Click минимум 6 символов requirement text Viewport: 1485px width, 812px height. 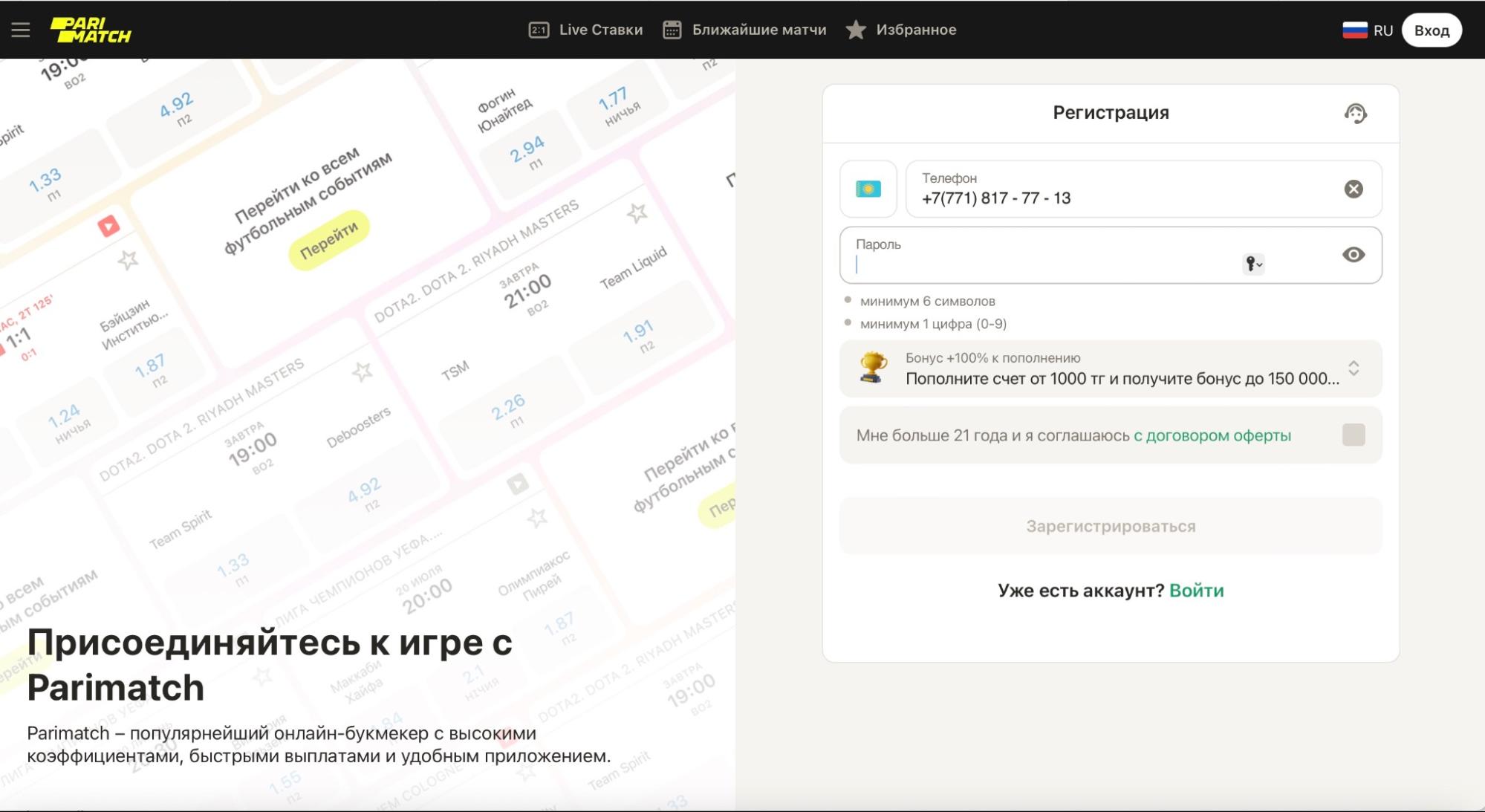click(927, 301)
